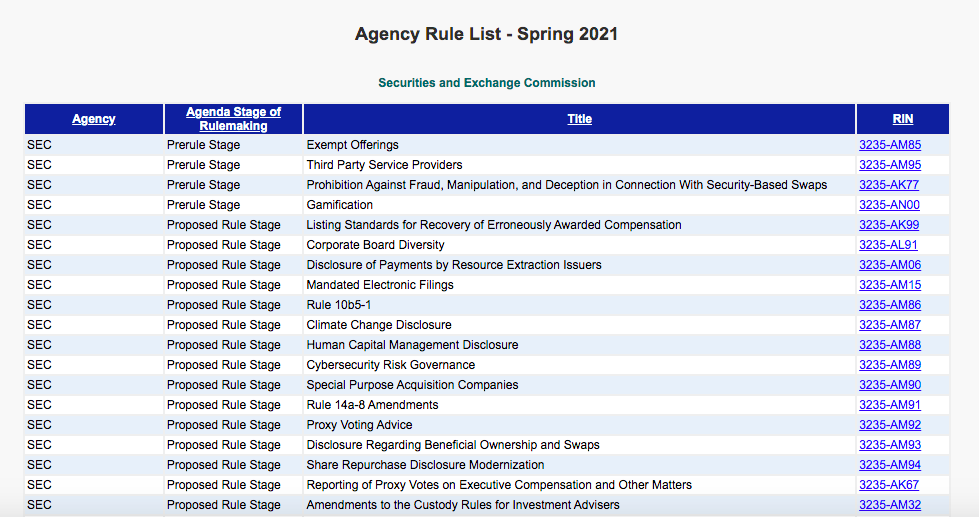Open the Gamification rule link 3235-AN00
979x517 pixels.
888,205
